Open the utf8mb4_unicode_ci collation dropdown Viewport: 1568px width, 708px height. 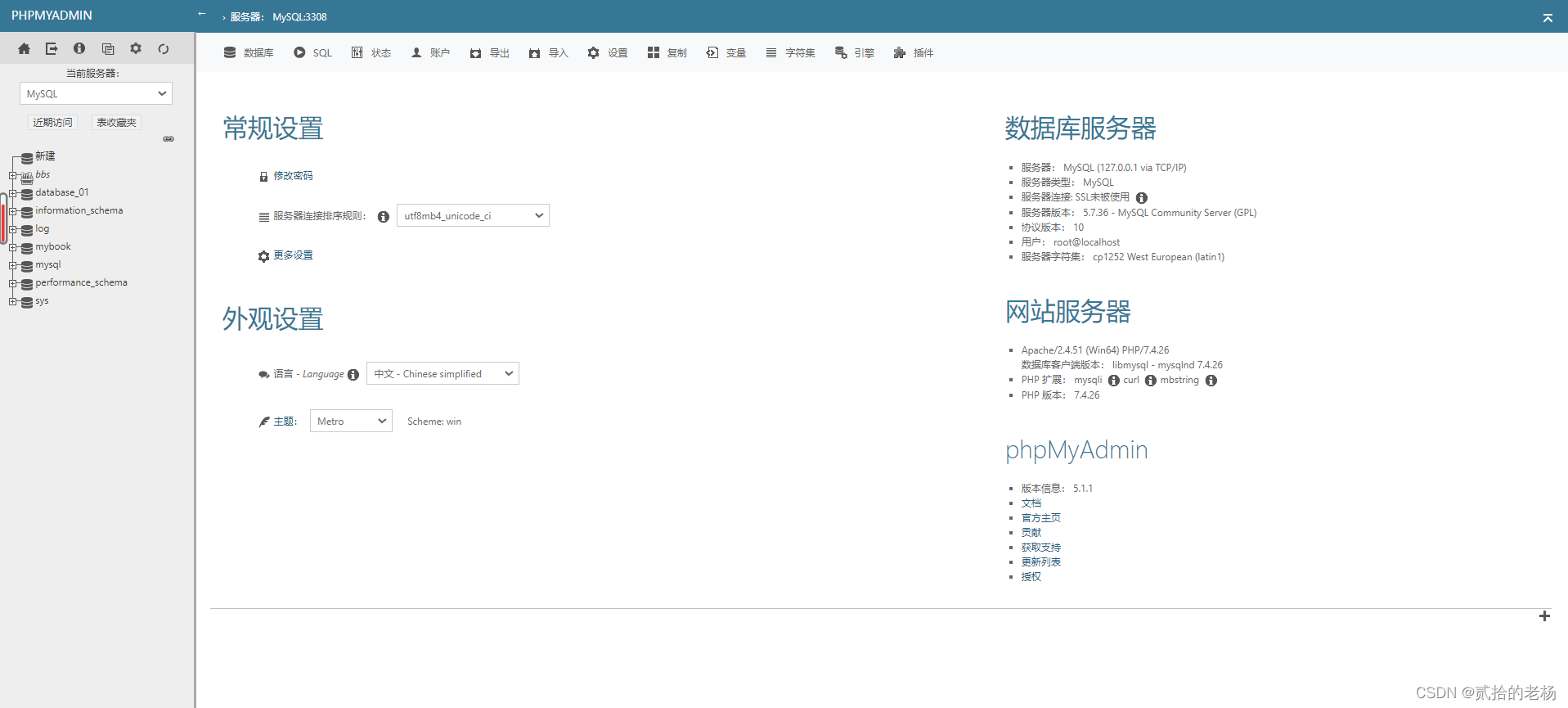(x=473, y=216)
